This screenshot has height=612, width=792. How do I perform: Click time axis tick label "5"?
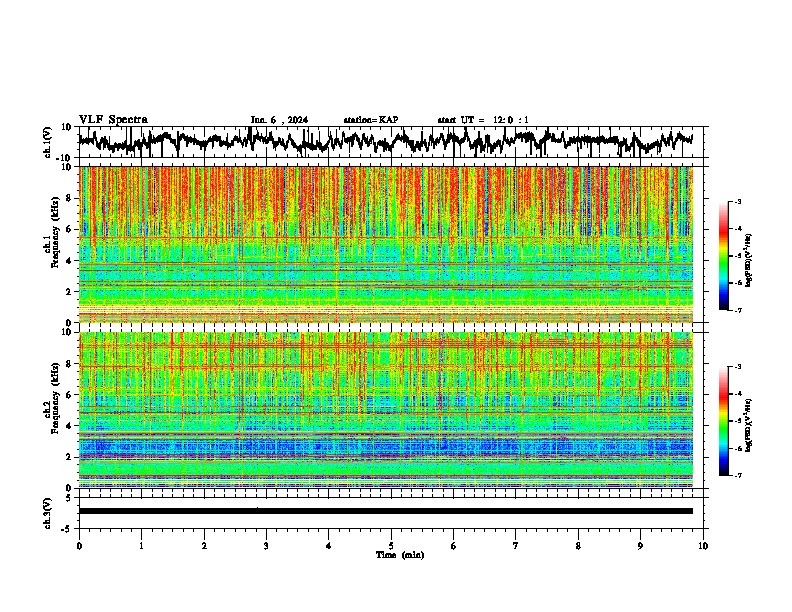[x=391, y=545]
